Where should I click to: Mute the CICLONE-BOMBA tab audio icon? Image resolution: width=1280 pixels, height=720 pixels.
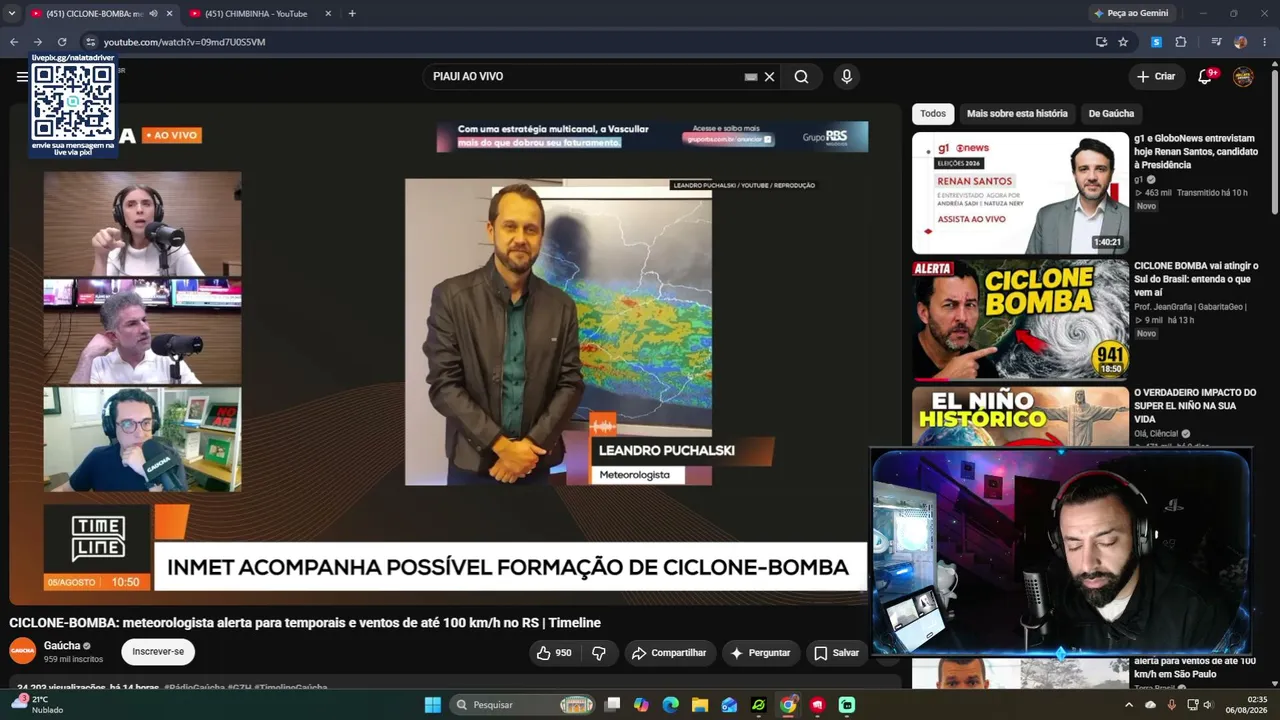coord(153,14)
